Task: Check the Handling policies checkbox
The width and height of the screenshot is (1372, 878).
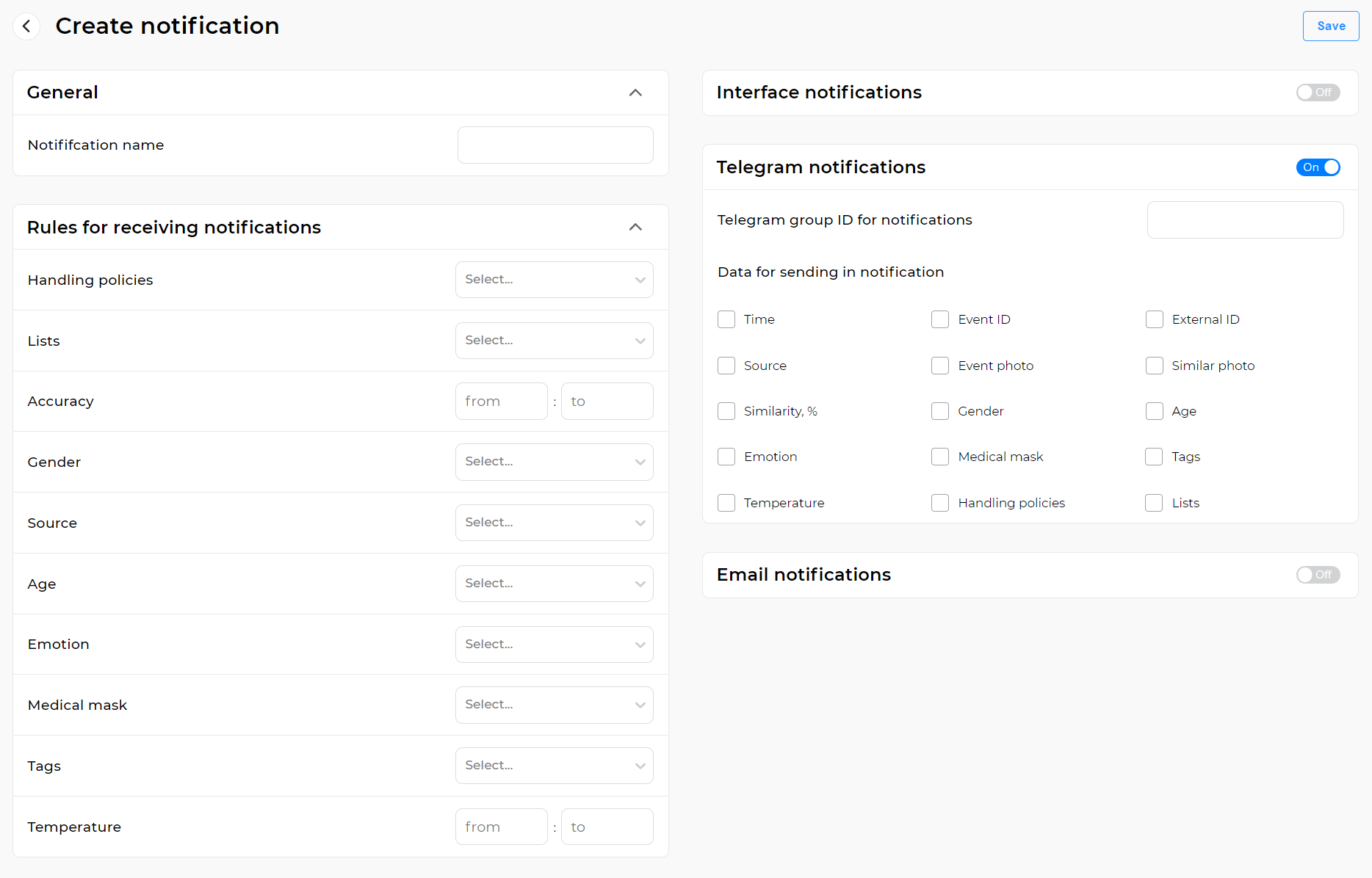Action: coord(940,503)
